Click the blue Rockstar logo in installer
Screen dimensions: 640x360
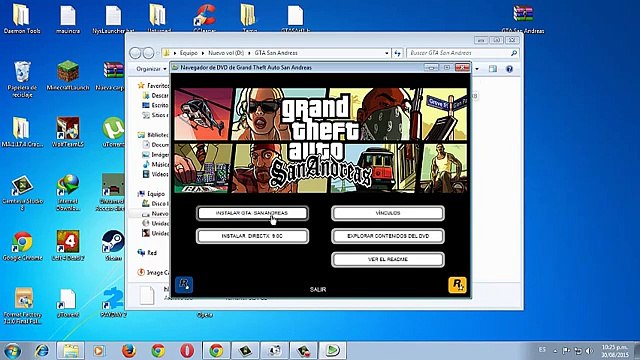click(x=184, y=284)
